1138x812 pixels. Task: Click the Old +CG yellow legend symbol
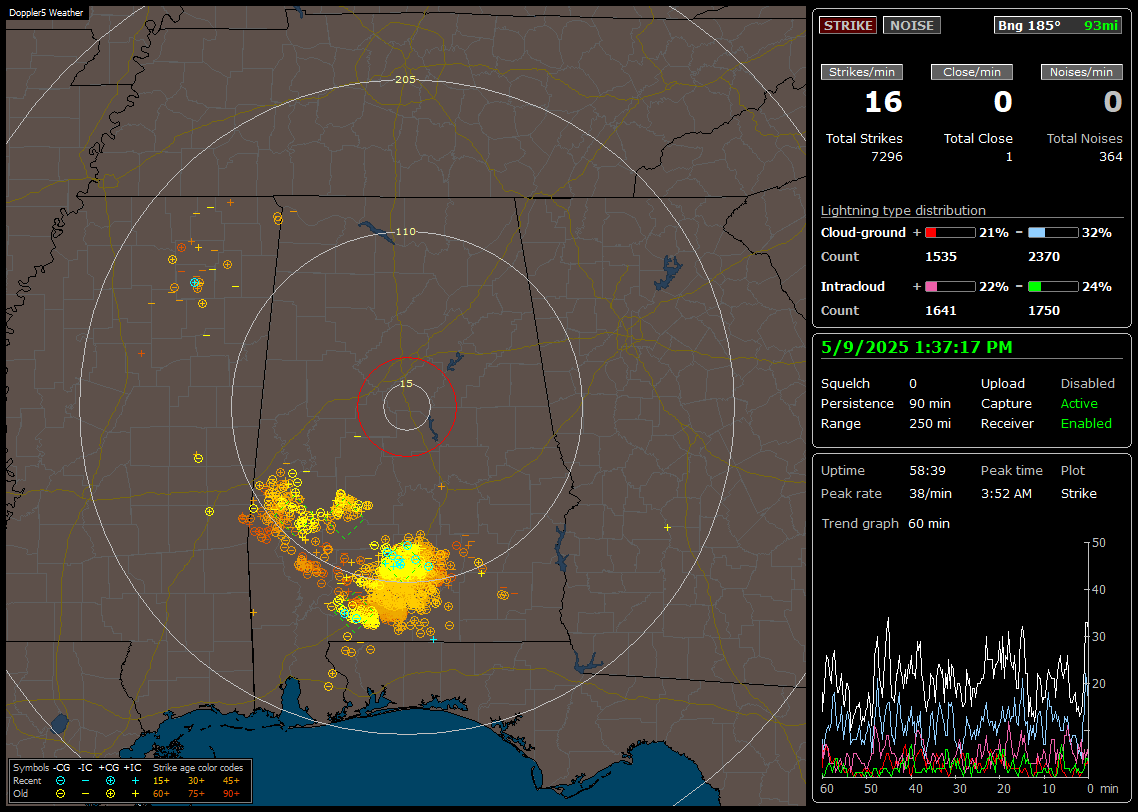tap(110, 794)
